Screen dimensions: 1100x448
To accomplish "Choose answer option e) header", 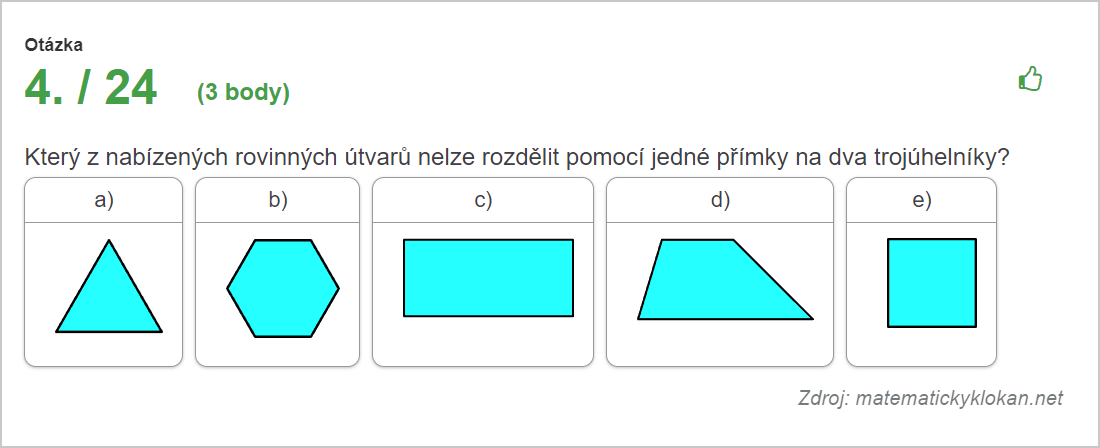I will tap(921, 201).
